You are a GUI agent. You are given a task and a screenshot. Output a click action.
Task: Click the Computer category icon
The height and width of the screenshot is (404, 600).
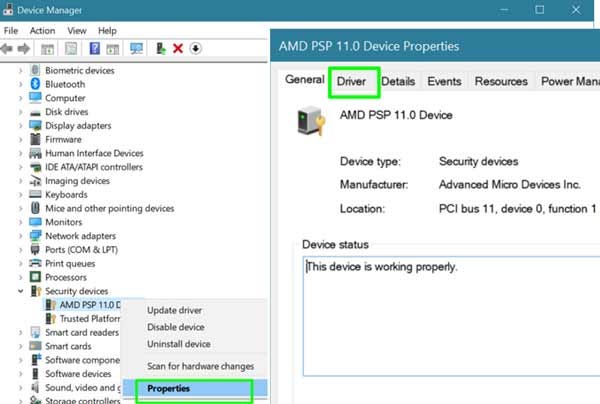point(35,98)
